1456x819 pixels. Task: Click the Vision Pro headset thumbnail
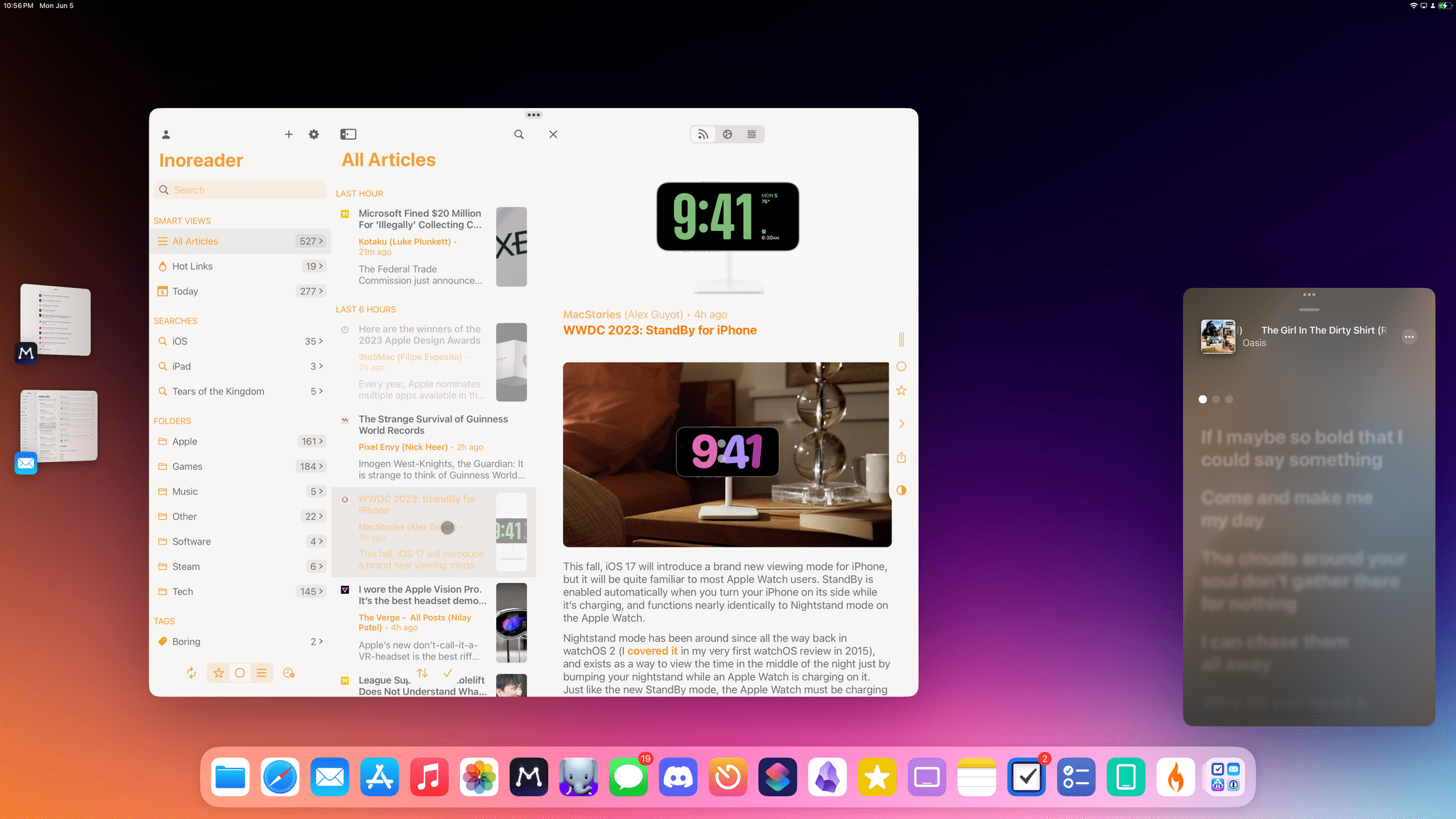pos(511,623)
